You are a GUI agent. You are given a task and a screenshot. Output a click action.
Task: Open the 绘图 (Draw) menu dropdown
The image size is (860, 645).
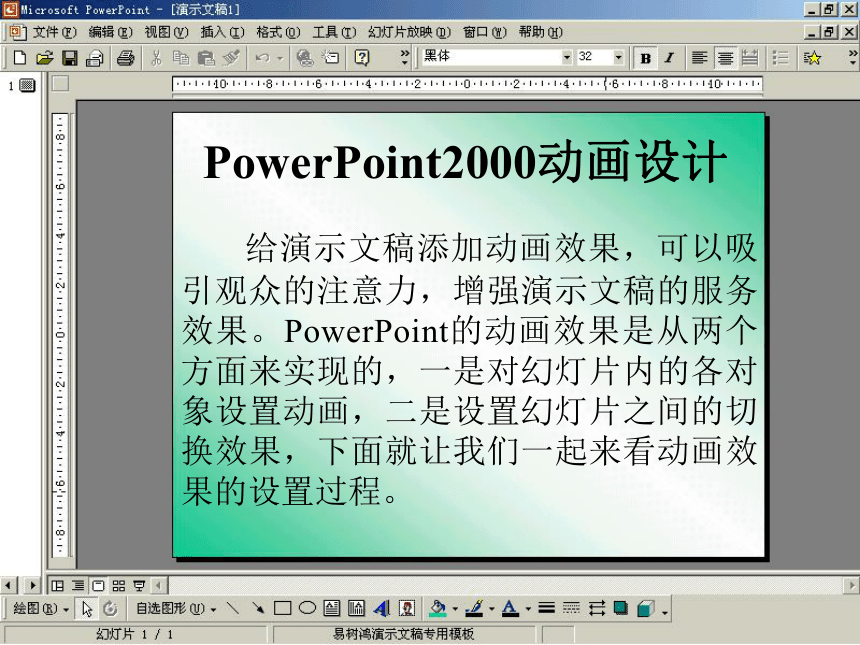pos(41,608)
